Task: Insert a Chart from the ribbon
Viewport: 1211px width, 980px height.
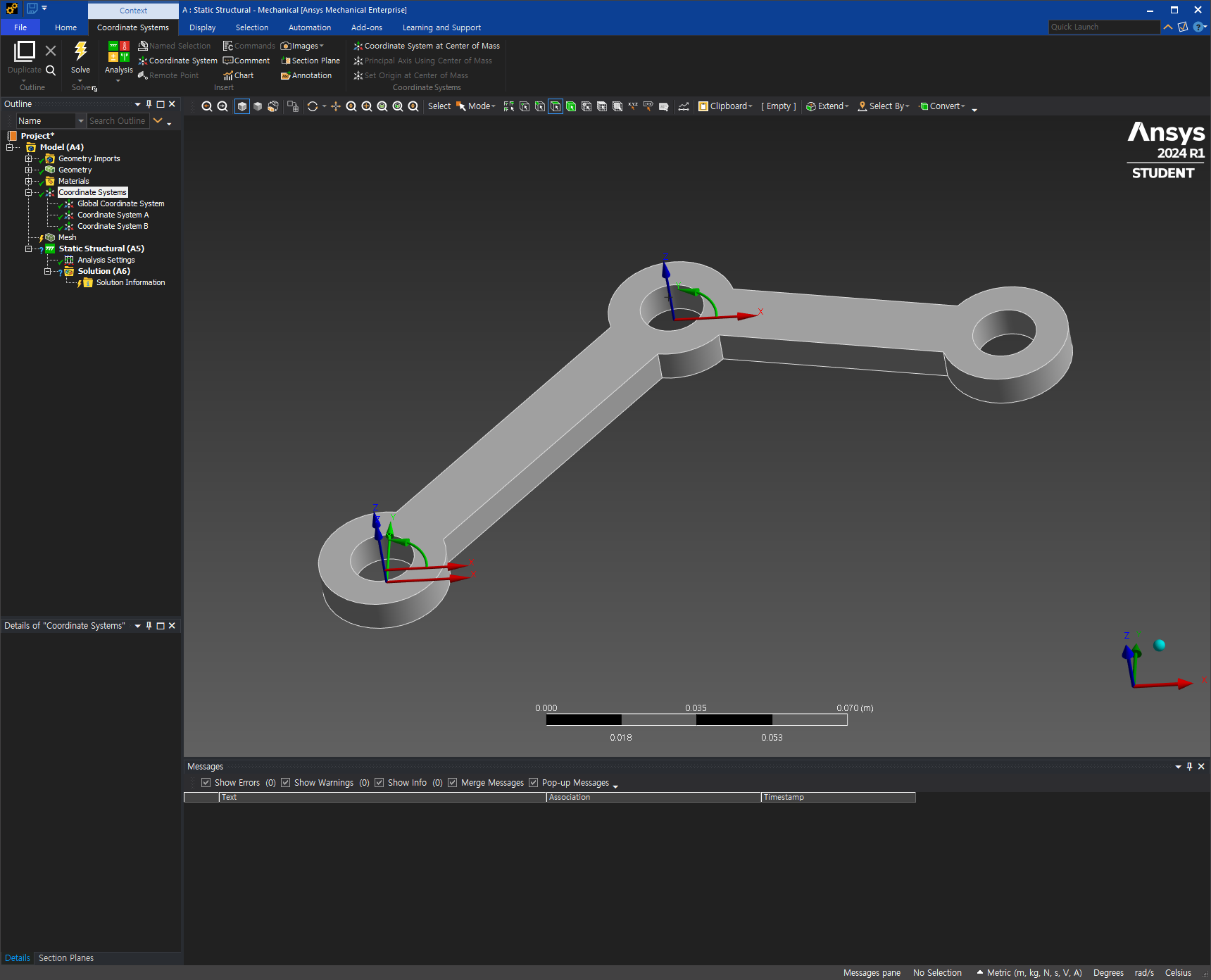Action: point(238,75)
